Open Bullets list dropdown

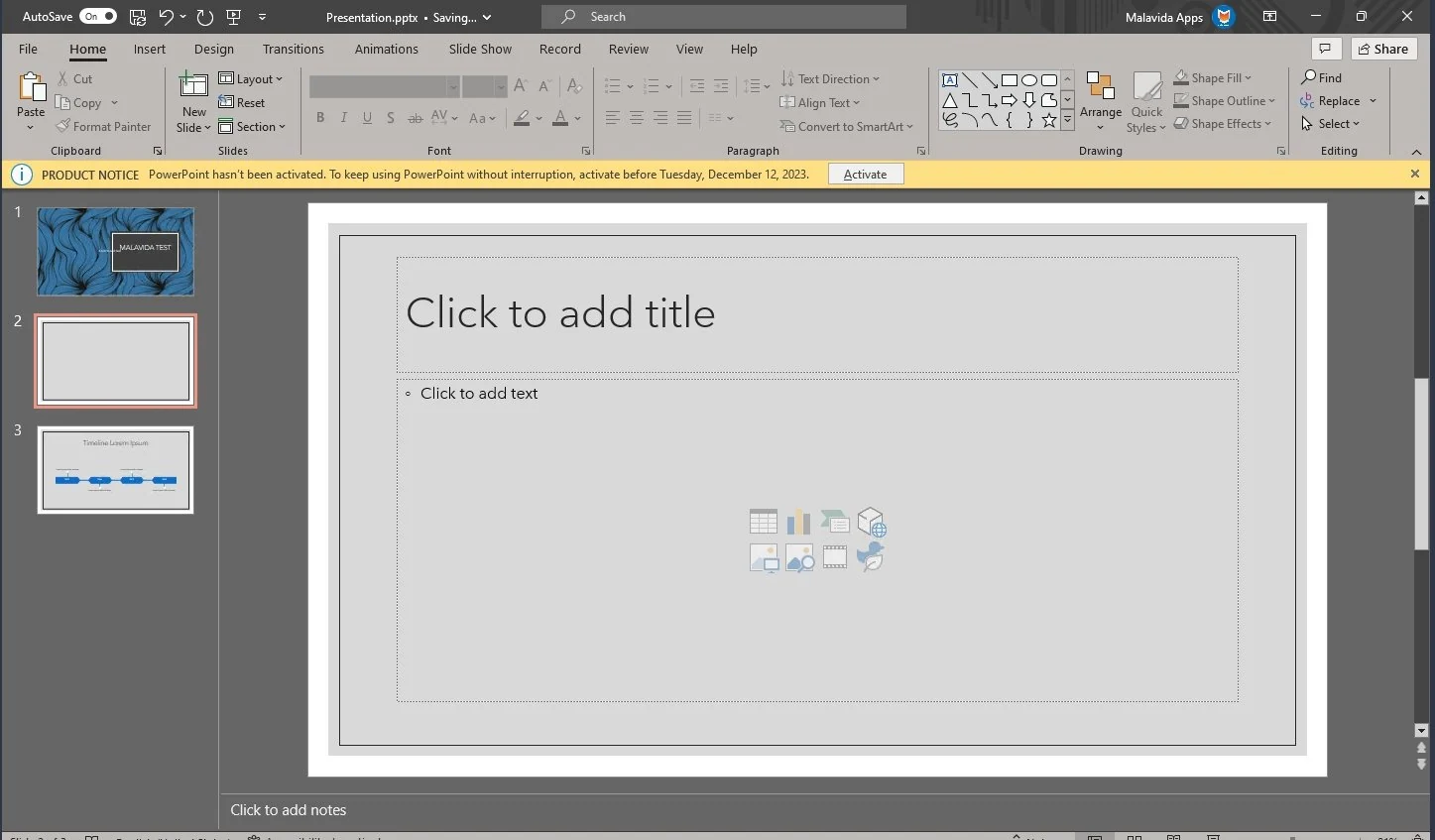[x=630, y=86]
